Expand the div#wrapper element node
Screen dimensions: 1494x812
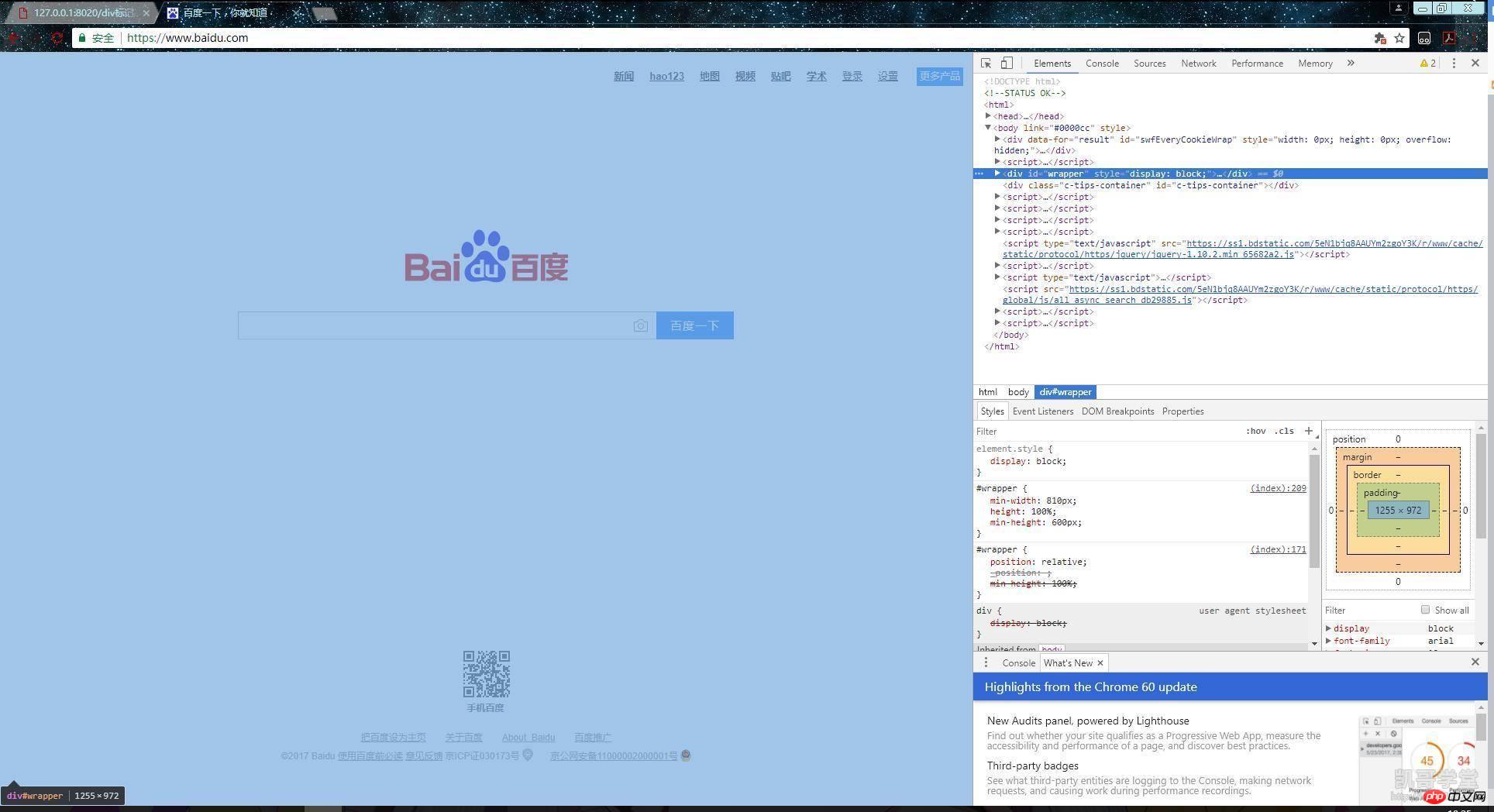click(x=997, y=174)
